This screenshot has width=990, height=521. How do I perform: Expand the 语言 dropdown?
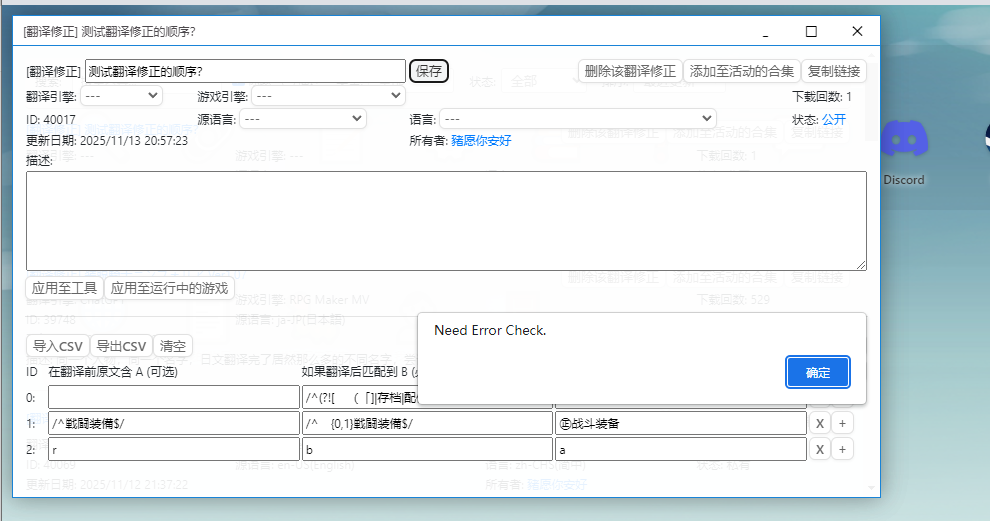pos(577,118)
